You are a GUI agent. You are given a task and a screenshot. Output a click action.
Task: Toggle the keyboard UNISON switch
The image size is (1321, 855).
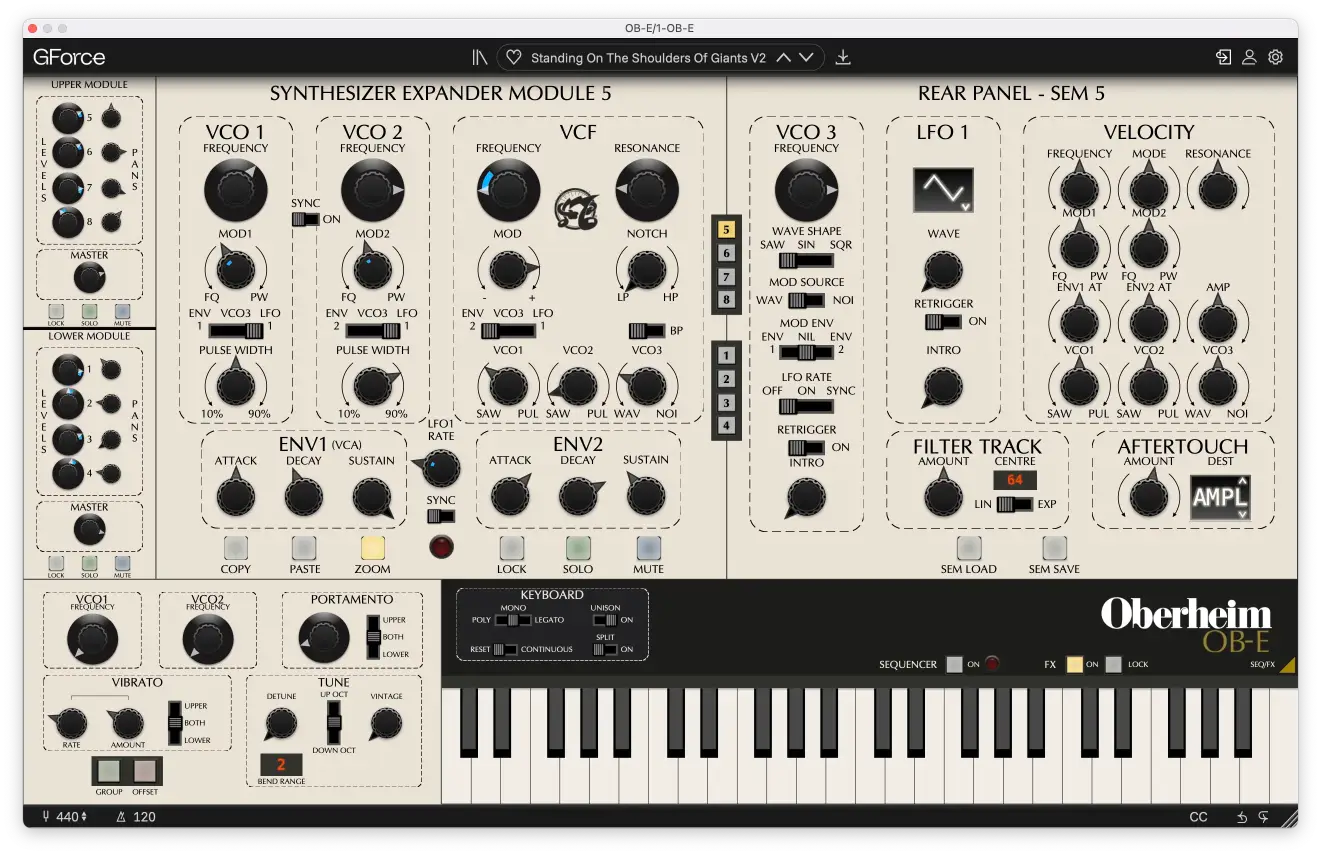604,620
